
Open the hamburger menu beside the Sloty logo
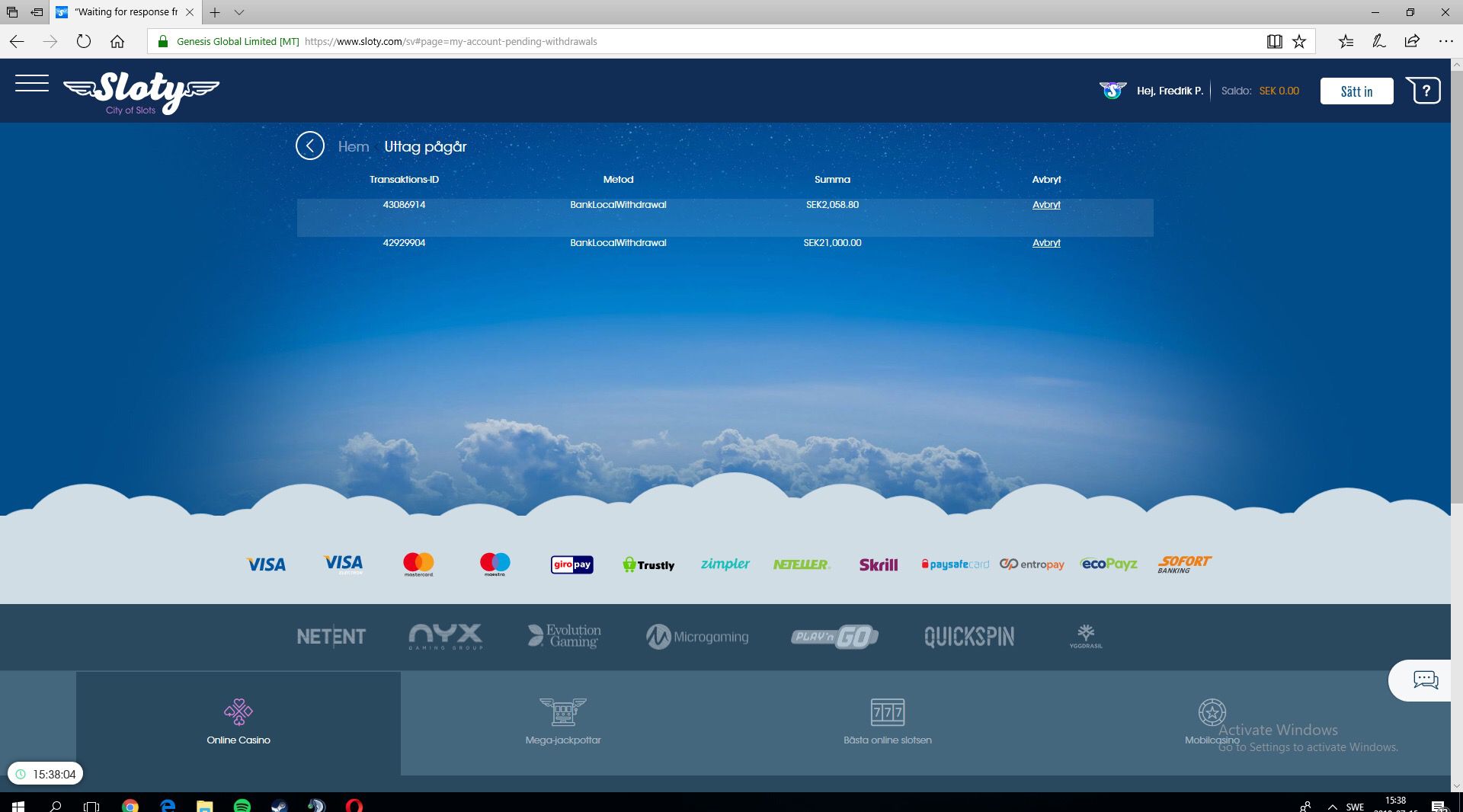(x=32, y=83)
